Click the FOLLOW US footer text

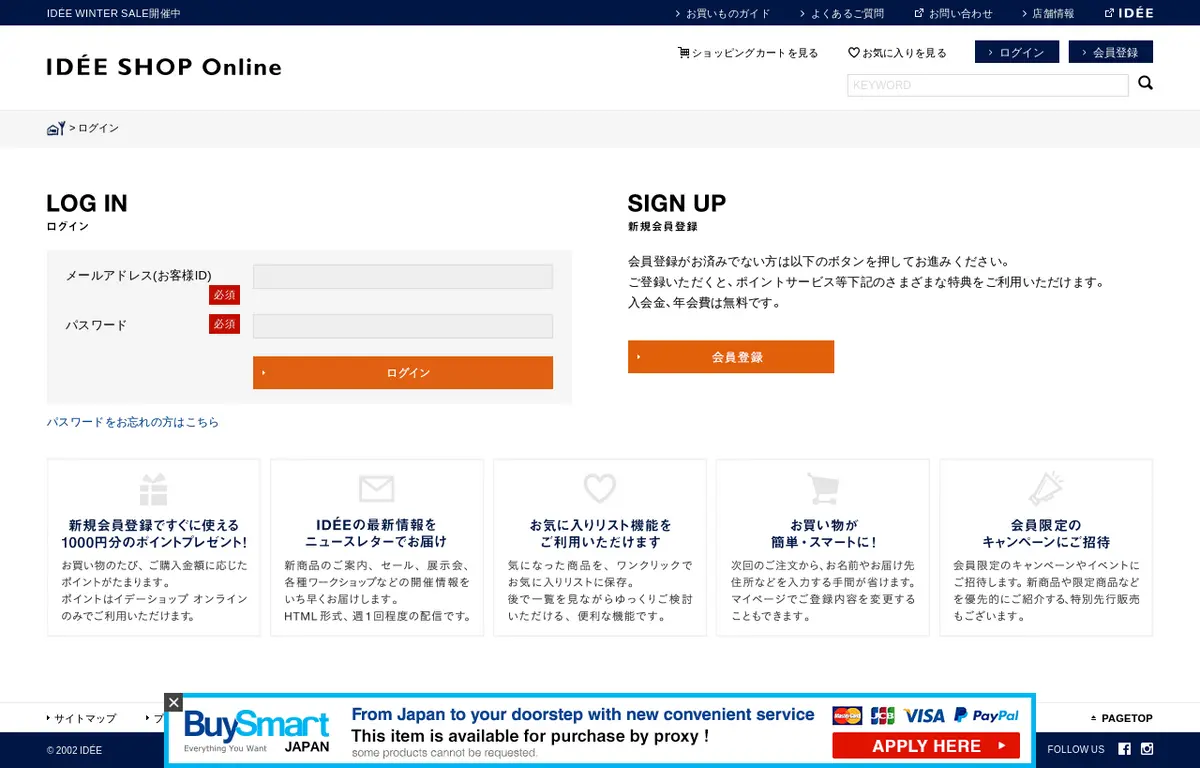(x=1076, y=750)
